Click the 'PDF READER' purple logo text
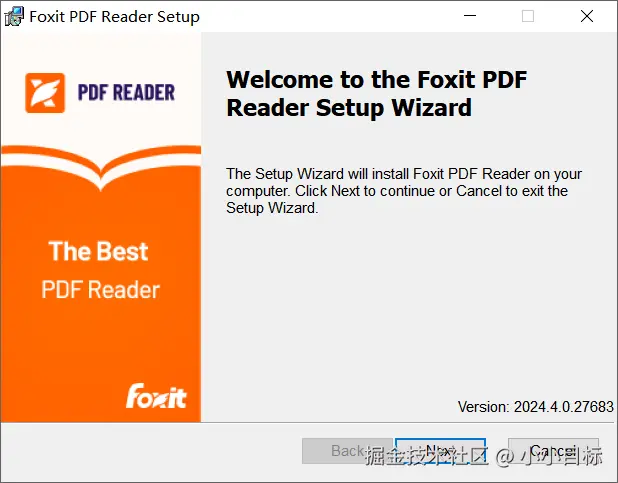The width and height of the screenshot is (618, 483). pos(126,93)
